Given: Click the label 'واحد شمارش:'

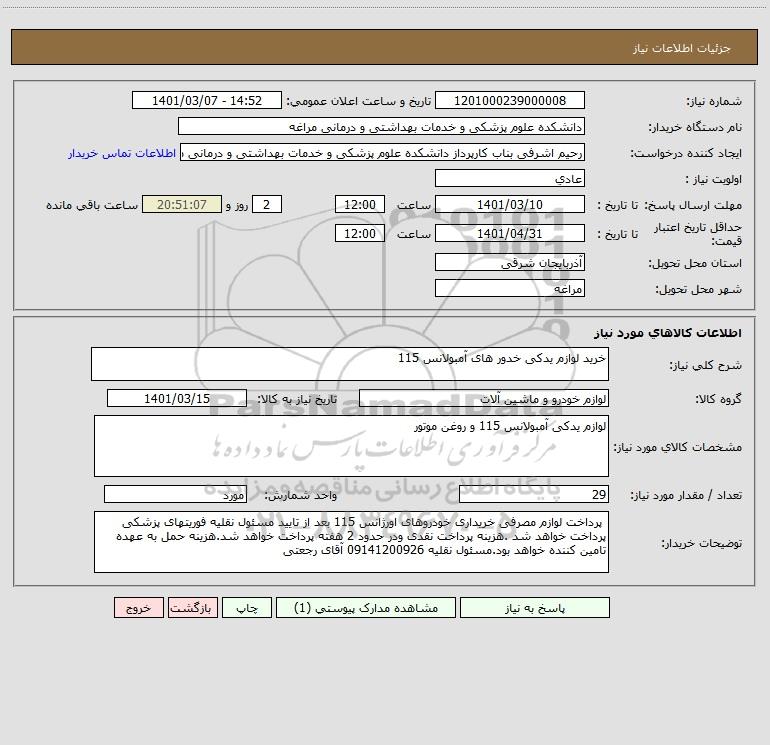Looking at the screenshot, I should pos(301,496).
